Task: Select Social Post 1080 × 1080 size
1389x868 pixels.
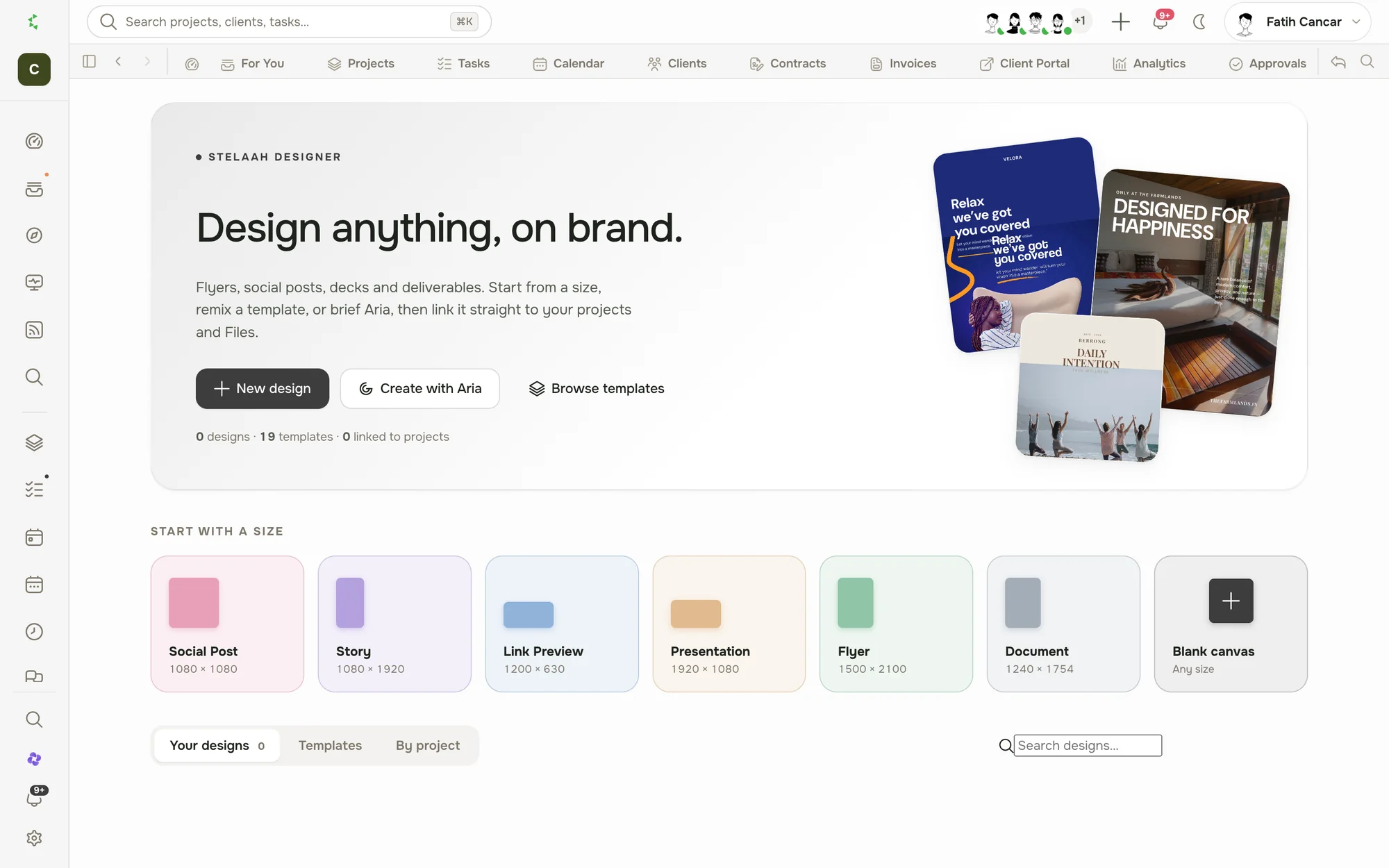Action: coord(227,624)
